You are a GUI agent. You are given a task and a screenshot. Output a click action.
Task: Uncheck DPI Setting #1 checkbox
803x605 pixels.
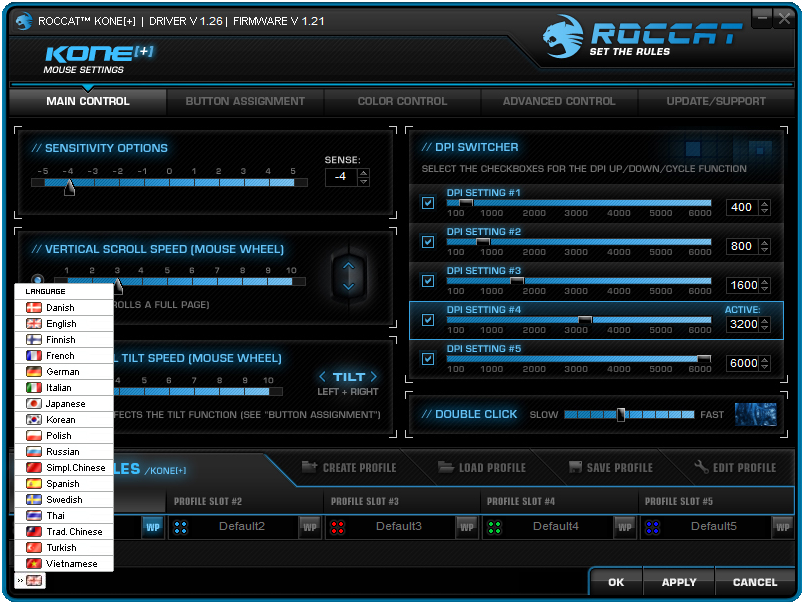[428, 203]
